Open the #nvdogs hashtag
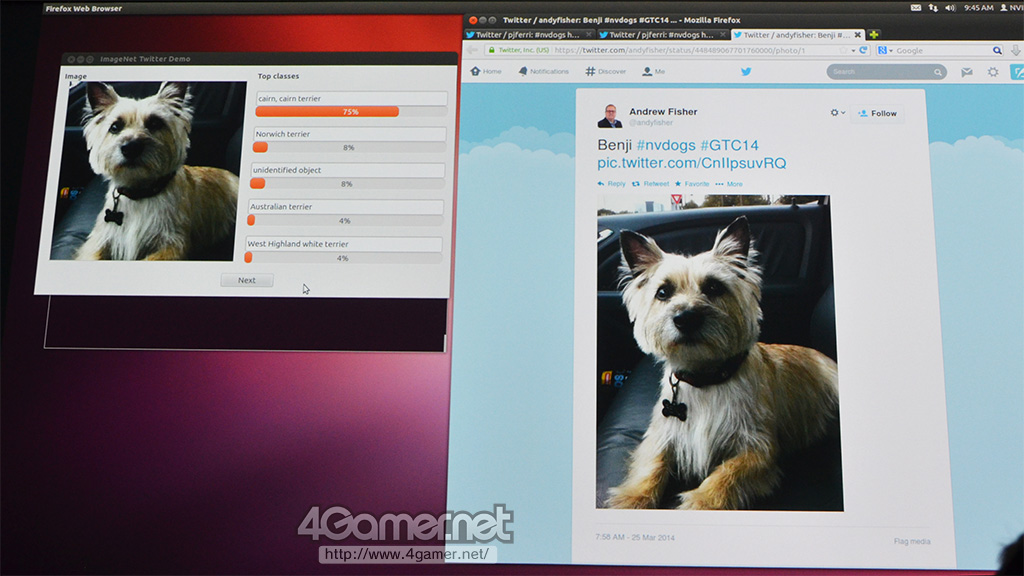Screen dimensions: 1024x576 (x=666, y=145)
